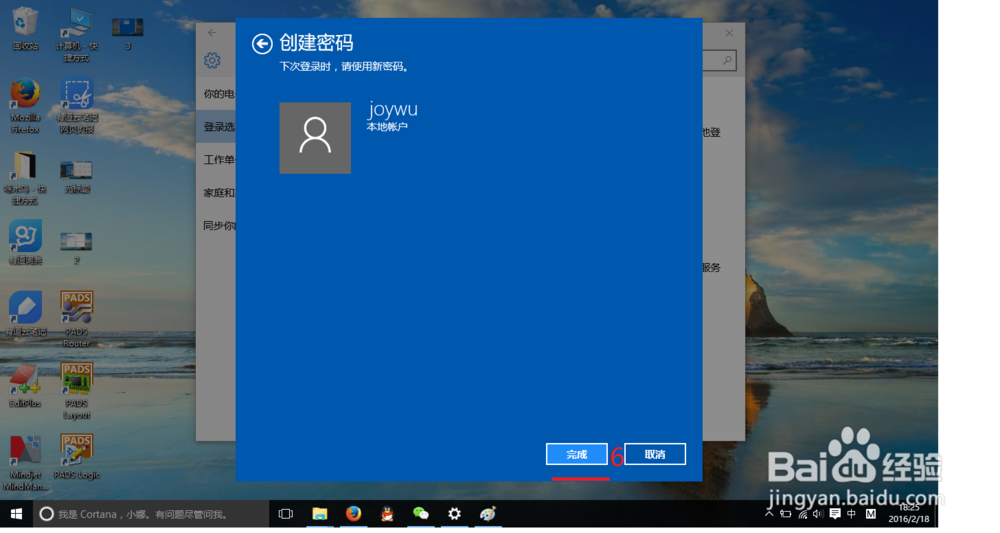Click the Settings window gear icon
1000x533 pixels.
point(212,61)
